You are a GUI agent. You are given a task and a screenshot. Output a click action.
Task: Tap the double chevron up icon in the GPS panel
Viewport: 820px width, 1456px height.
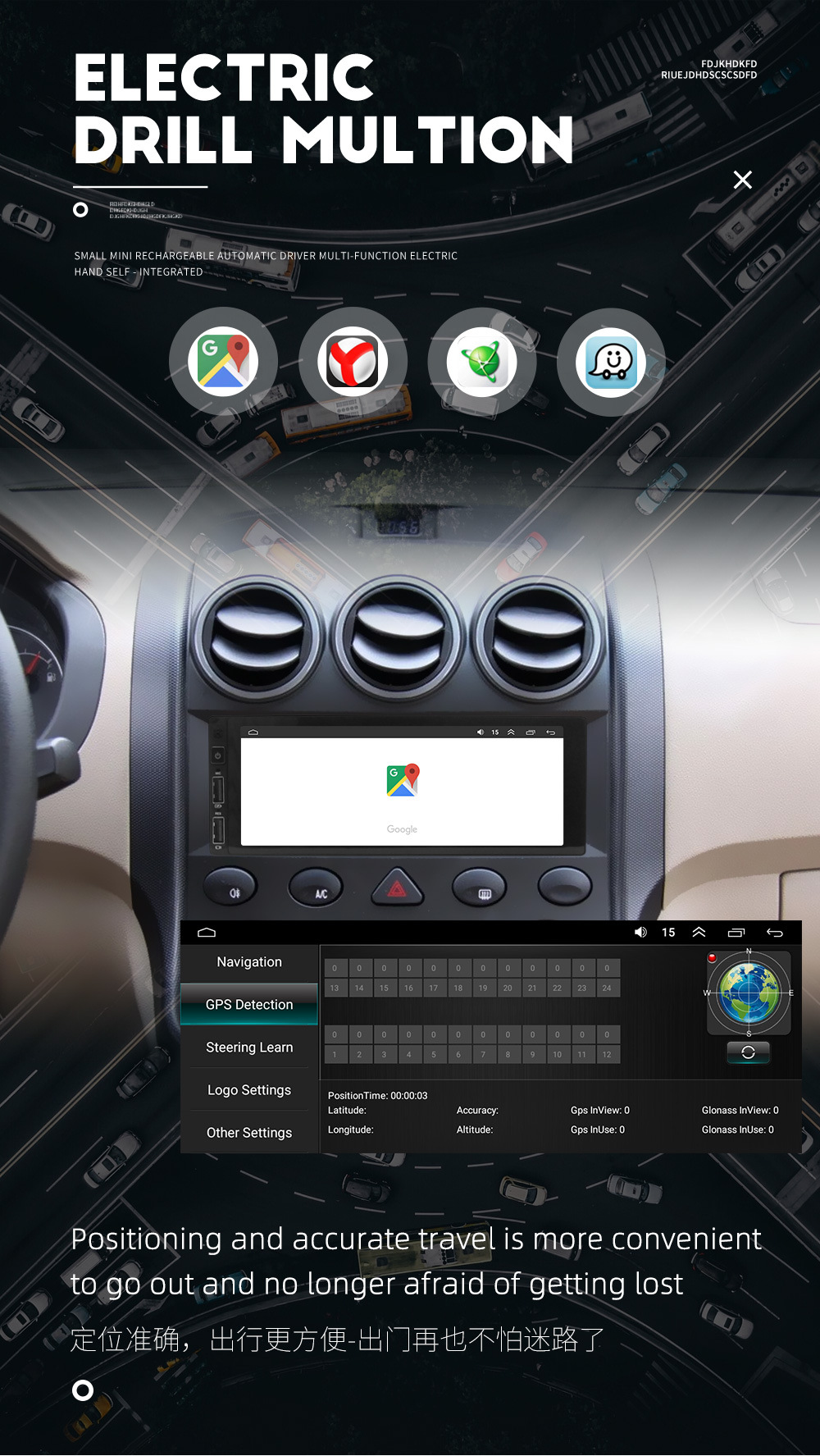click(699, 933)
